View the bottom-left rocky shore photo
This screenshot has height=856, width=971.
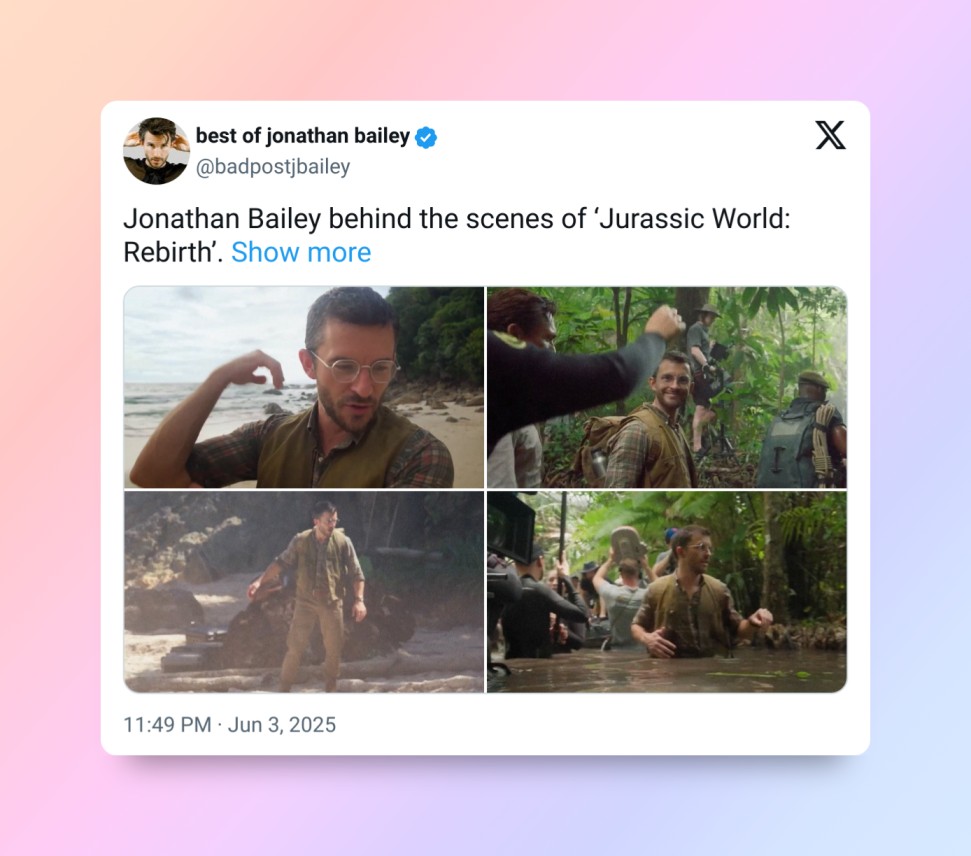303,591
